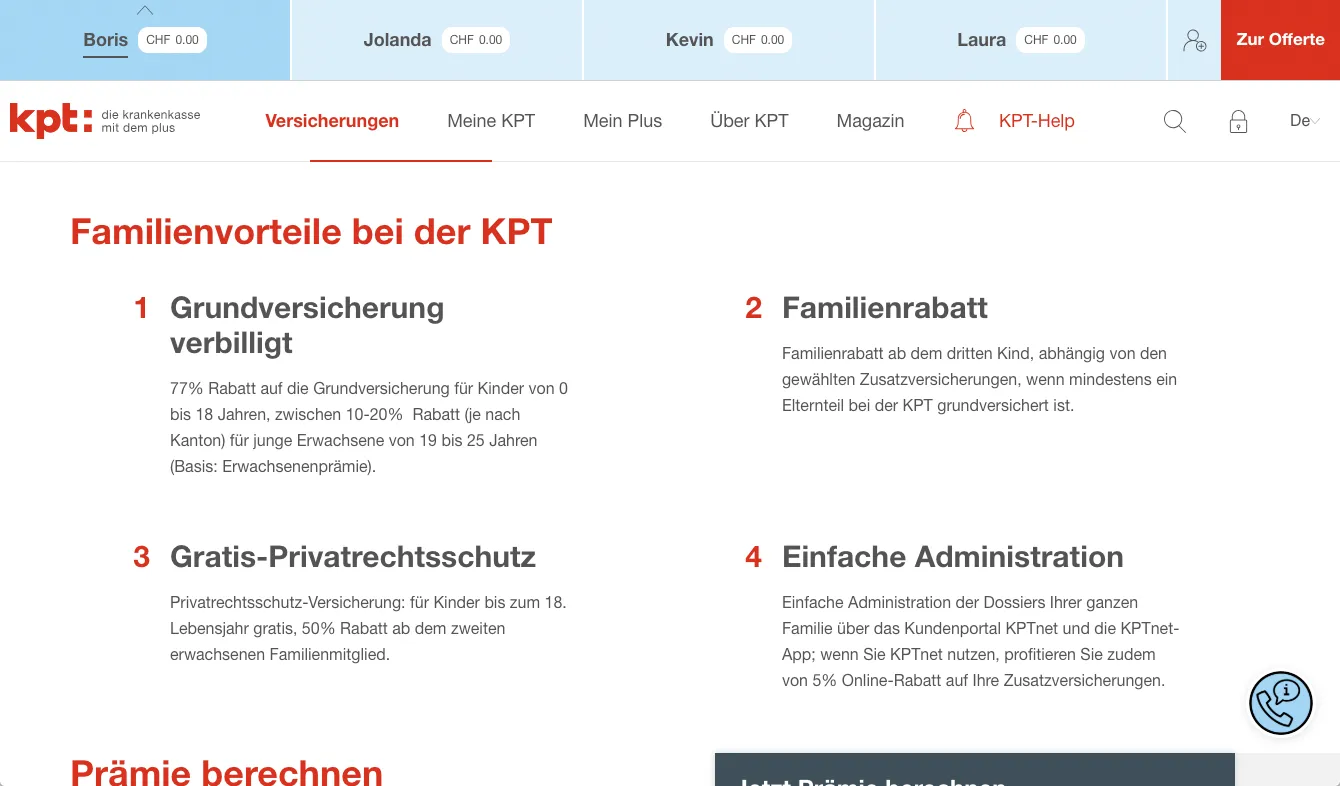Click Boris's CHF 0.00 premium badge
1340x786 pixels.
coord(172,40)
